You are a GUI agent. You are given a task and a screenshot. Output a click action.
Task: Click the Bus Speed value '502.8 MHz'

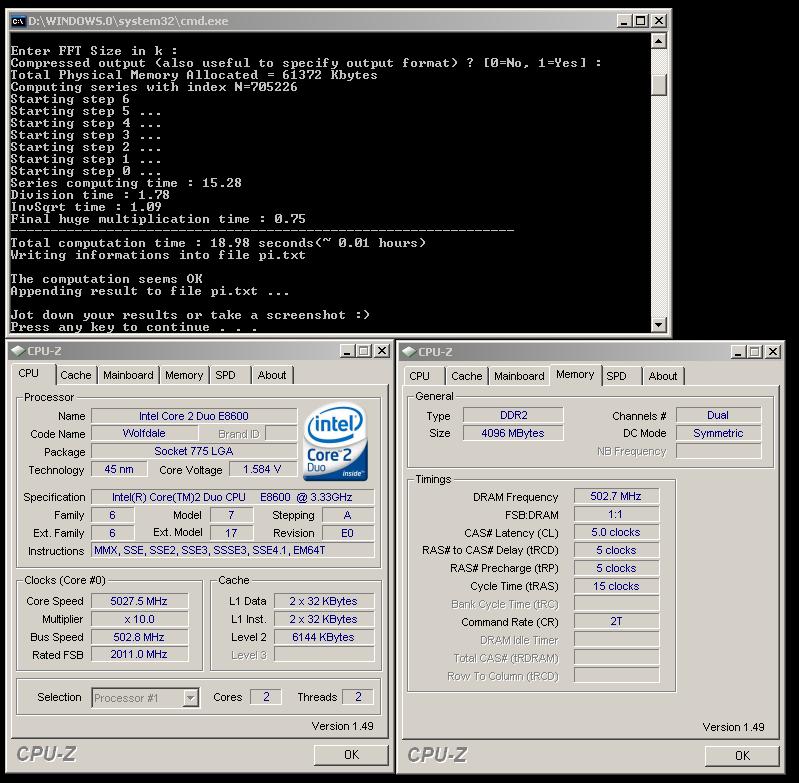pyautogui.click(x=140, y=637)
